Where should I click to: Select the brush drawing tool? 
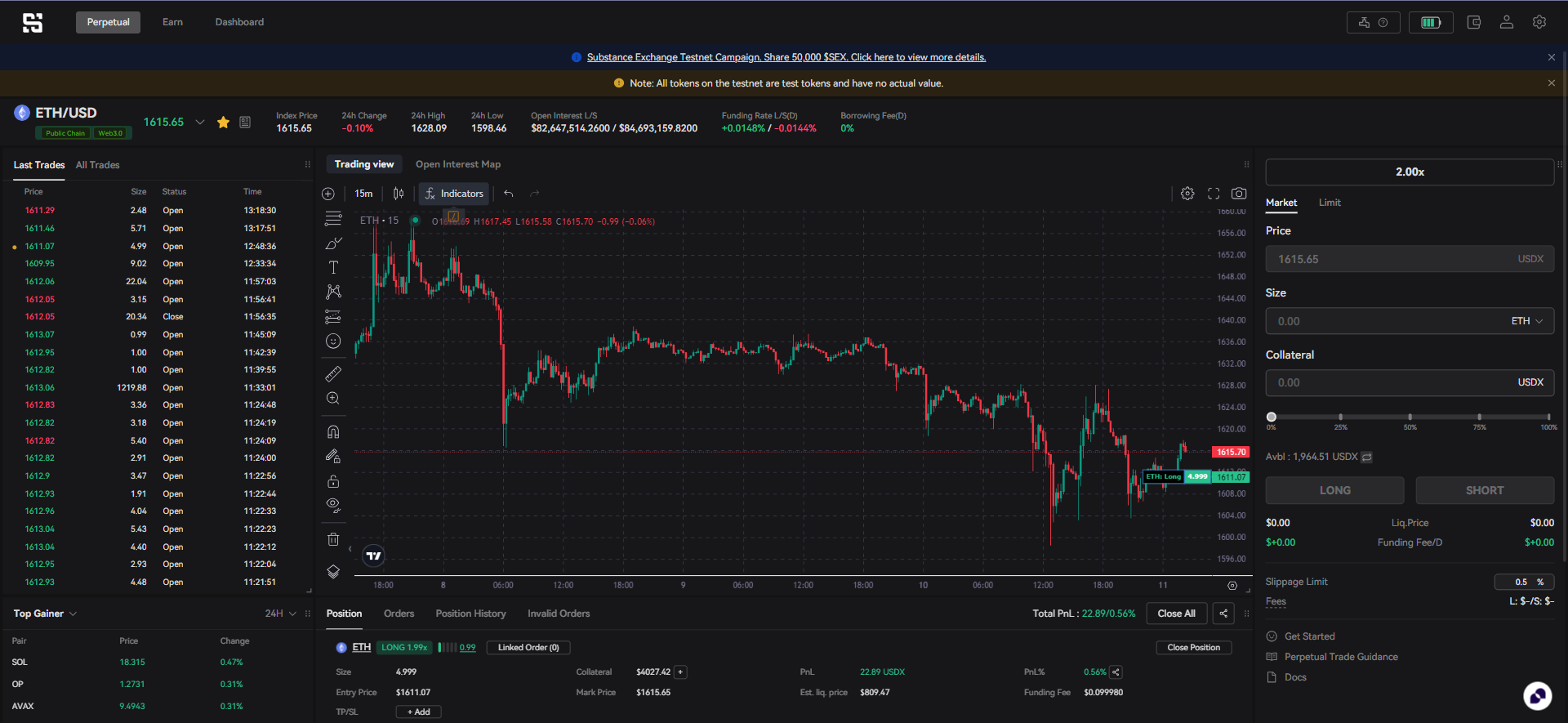(333, 243)
